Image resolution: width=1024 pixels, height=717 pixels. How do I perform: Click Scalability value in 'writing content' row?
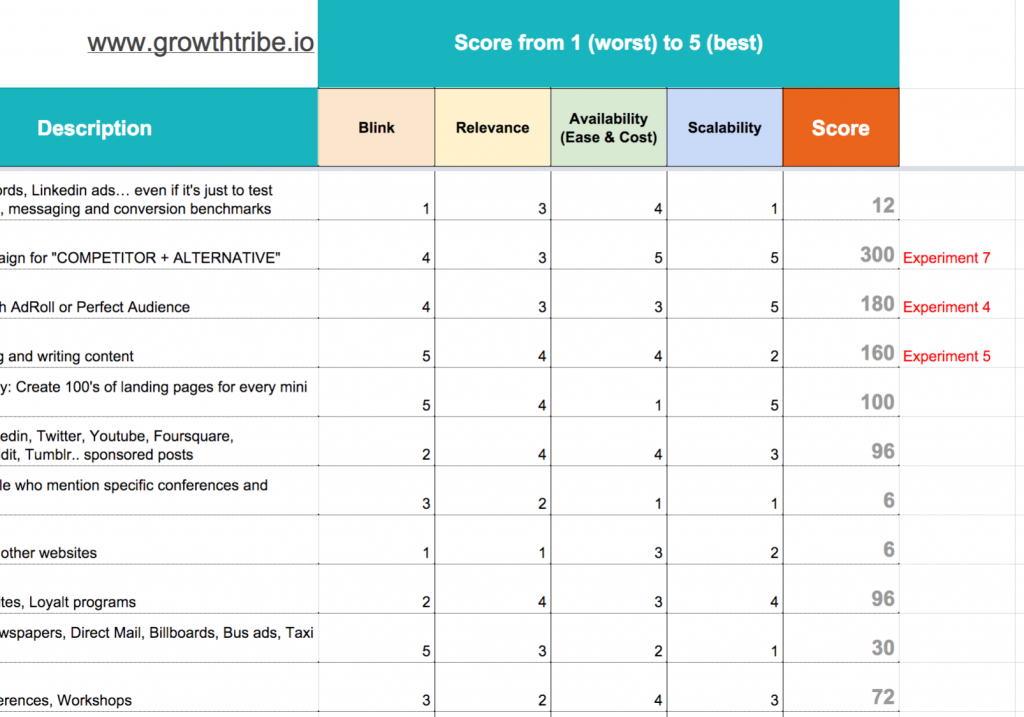pos(725,343)
